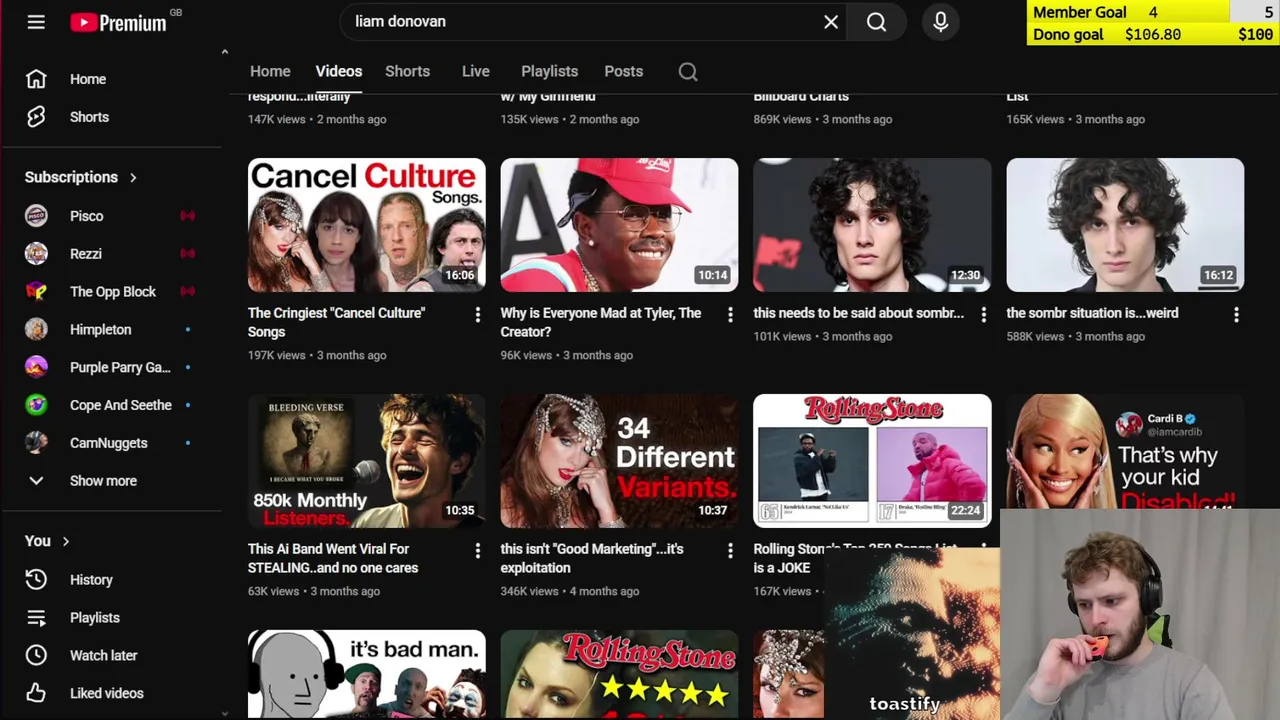Viewport: 1280px width, 720px height.
Task: Open 'it's bad man.' video thumbnail
Action: tap(366, 674)
